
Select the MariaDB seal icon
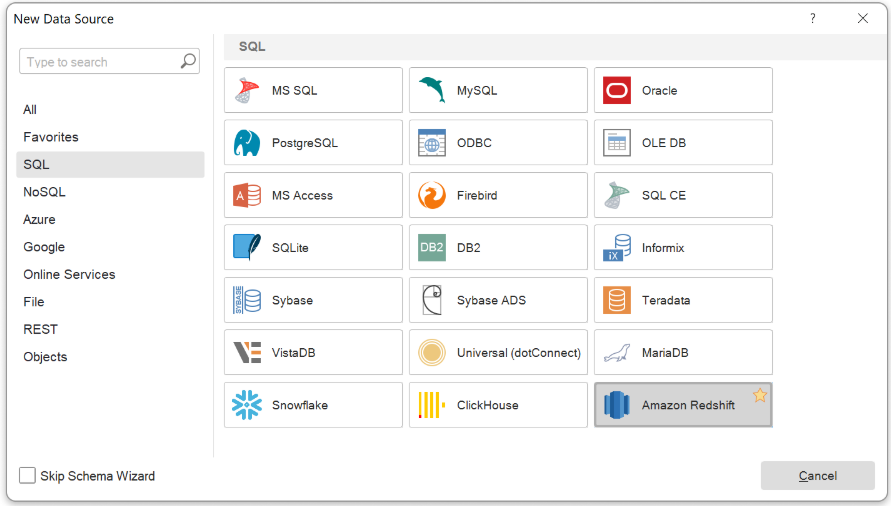click(617, 353)
